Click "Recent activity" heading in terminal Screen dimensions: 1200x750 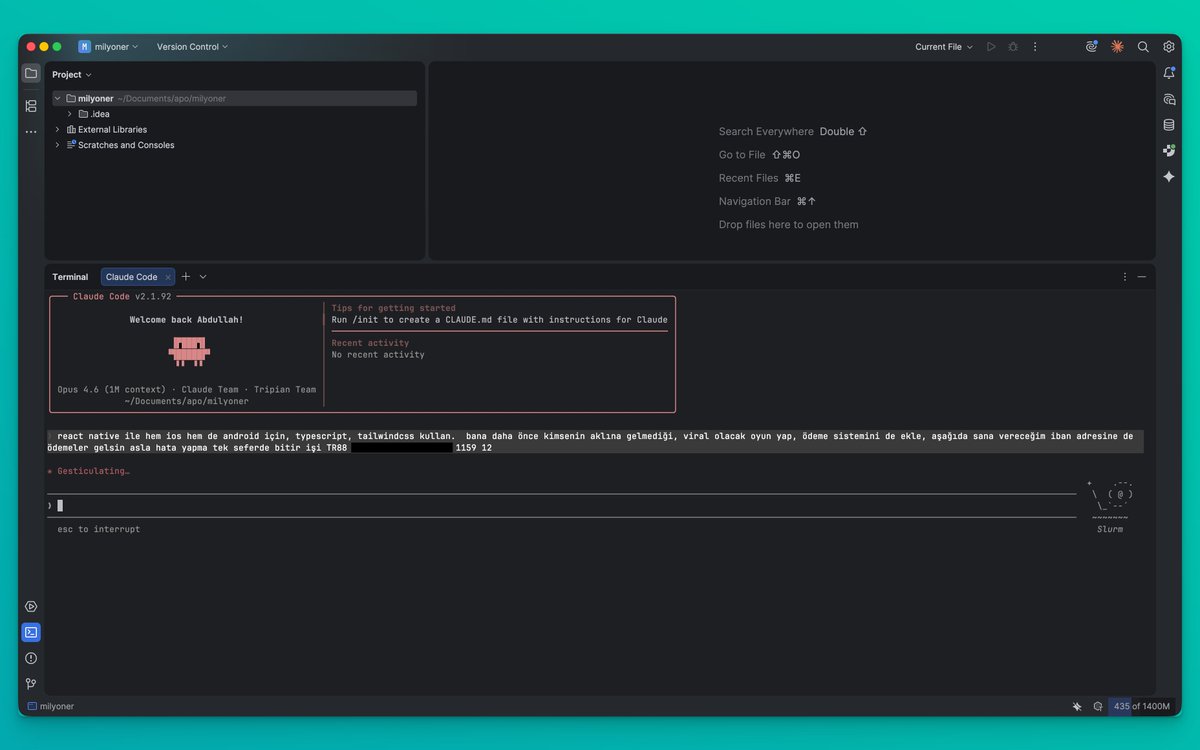370,343
